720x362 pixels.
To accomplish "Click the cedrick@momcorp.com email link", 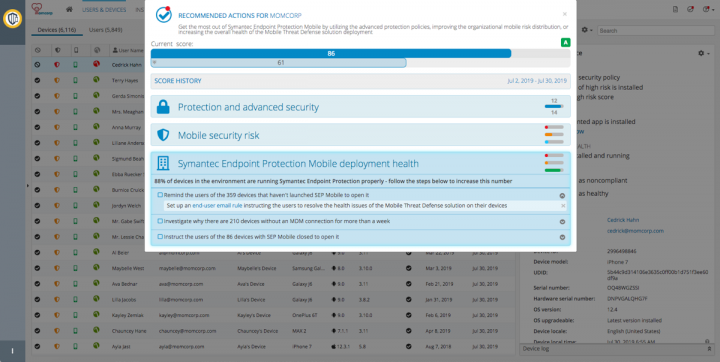I will click(635, 231).
